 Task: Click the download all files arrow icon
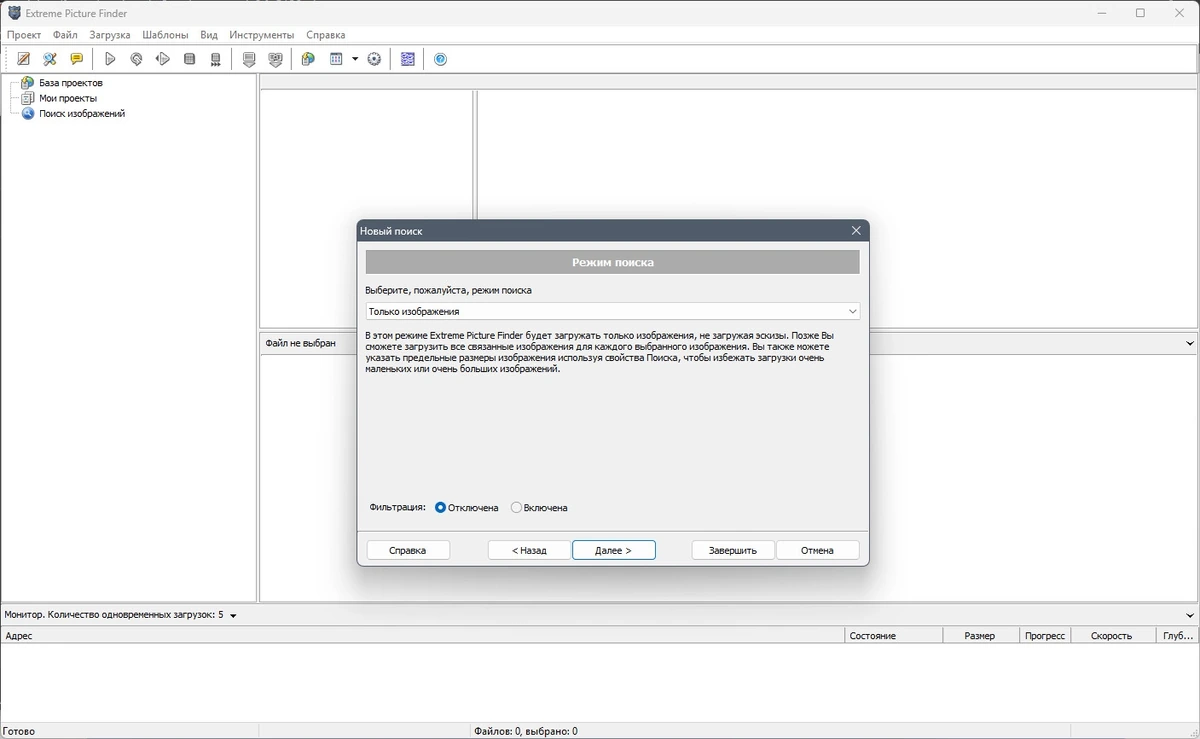click(x=275, y=59)
